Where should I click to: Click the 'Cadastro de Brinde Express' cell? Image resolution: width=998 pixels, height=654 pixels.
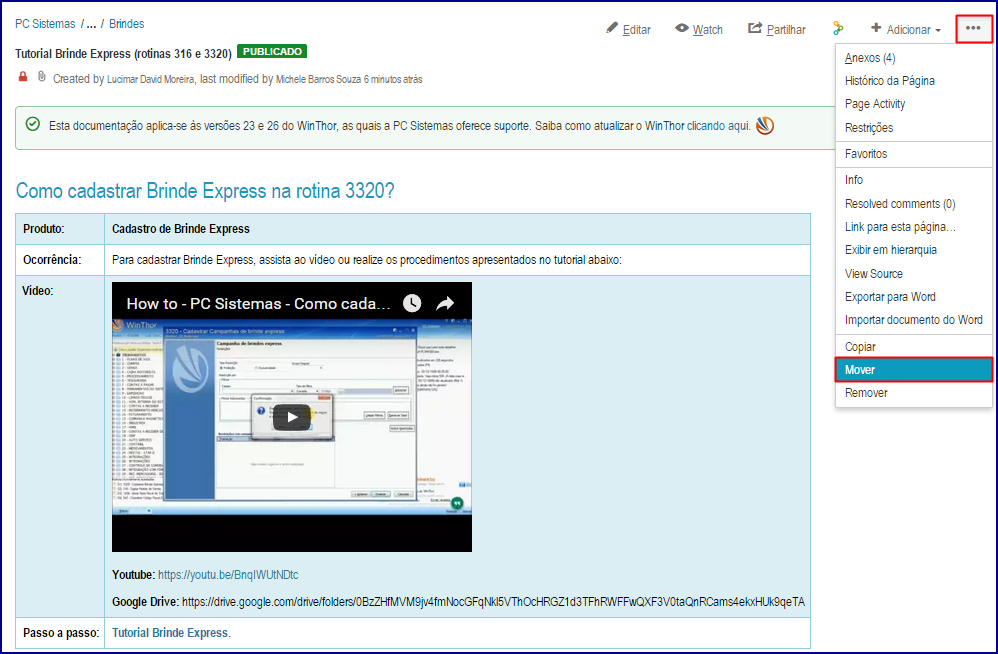pos(458,229)
